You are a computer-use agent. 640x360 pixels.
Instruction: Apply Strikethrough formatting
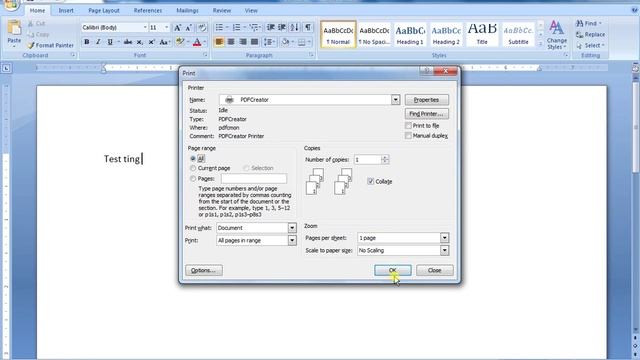(x=128, y=42)
